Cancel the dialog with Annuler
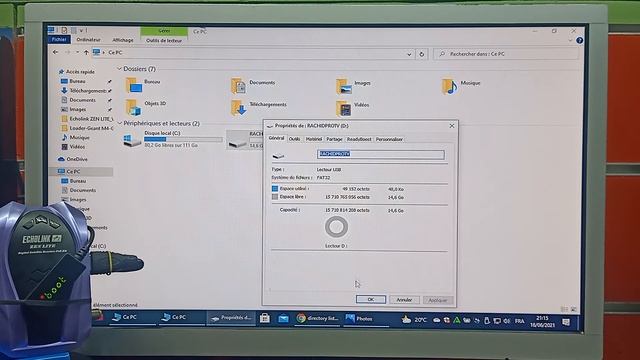The width and height of the screenshot is (640, 360). tap(404, 300)
